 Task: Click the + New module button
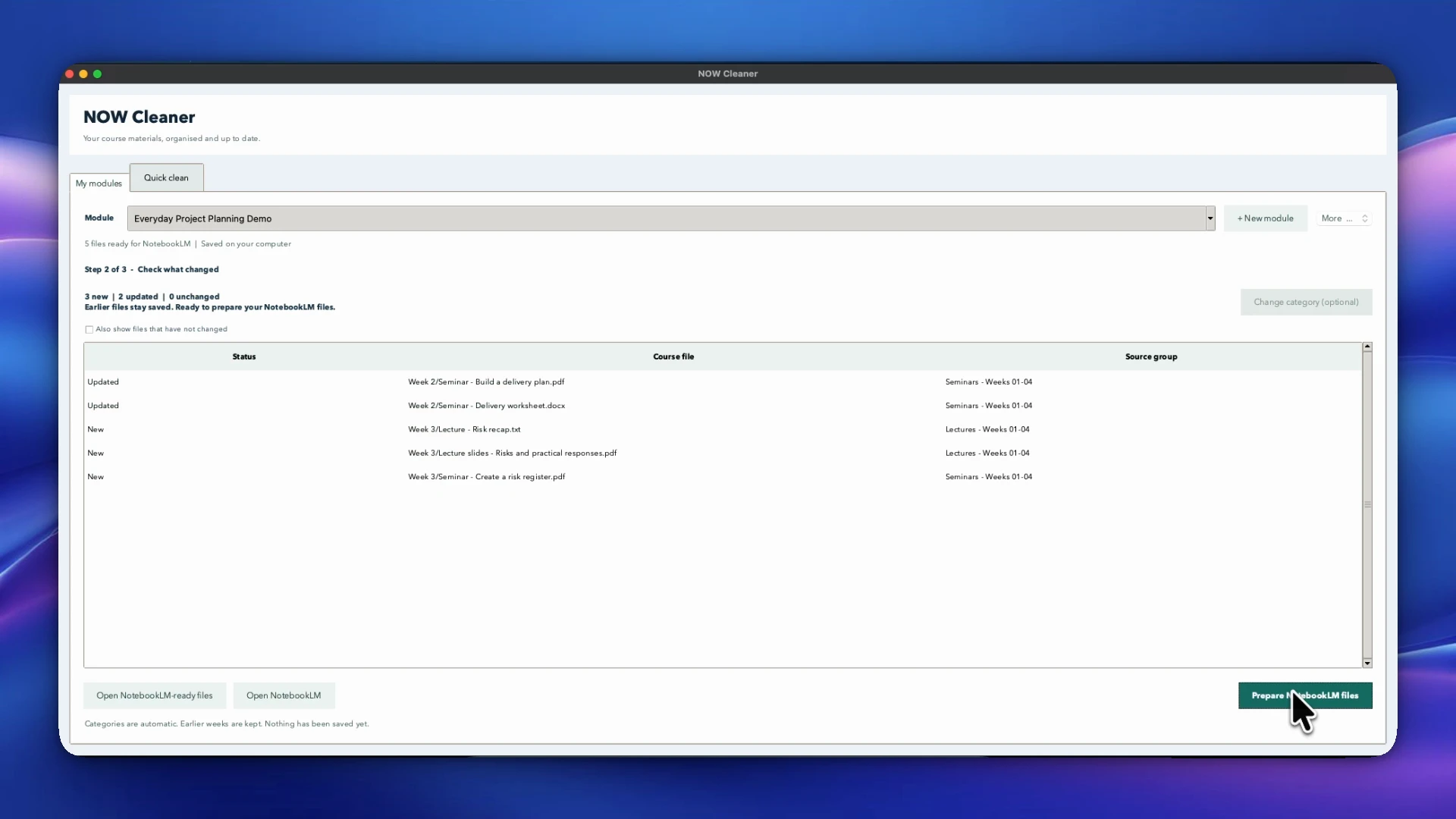tap(1266, 218)
